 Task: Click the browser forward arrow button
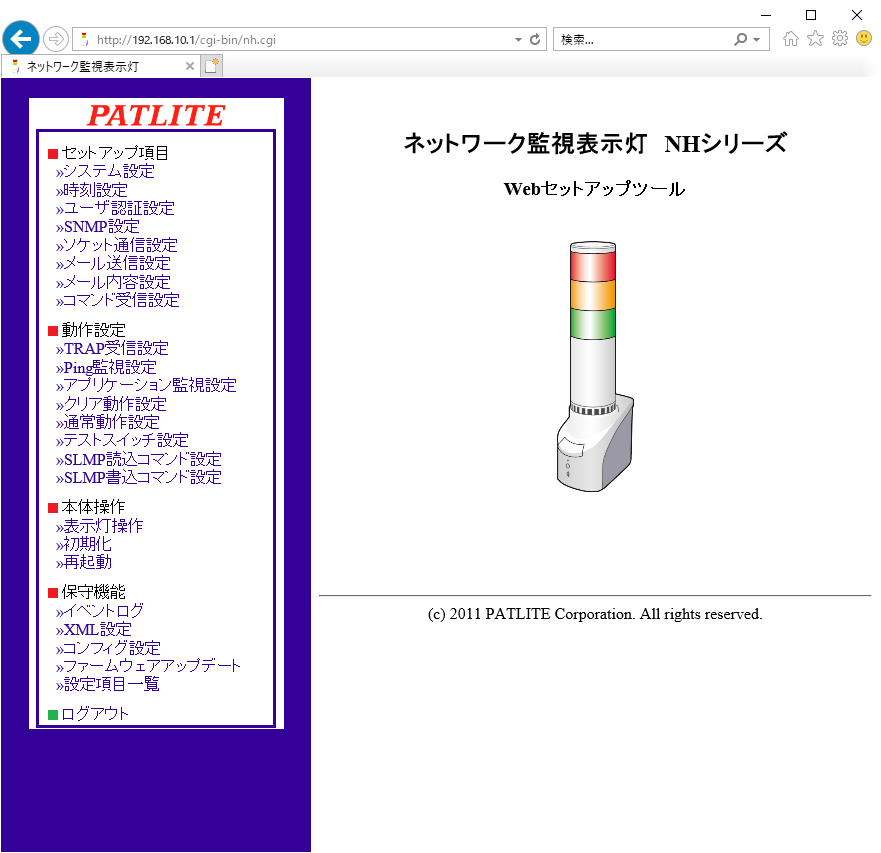pos(56,39)
